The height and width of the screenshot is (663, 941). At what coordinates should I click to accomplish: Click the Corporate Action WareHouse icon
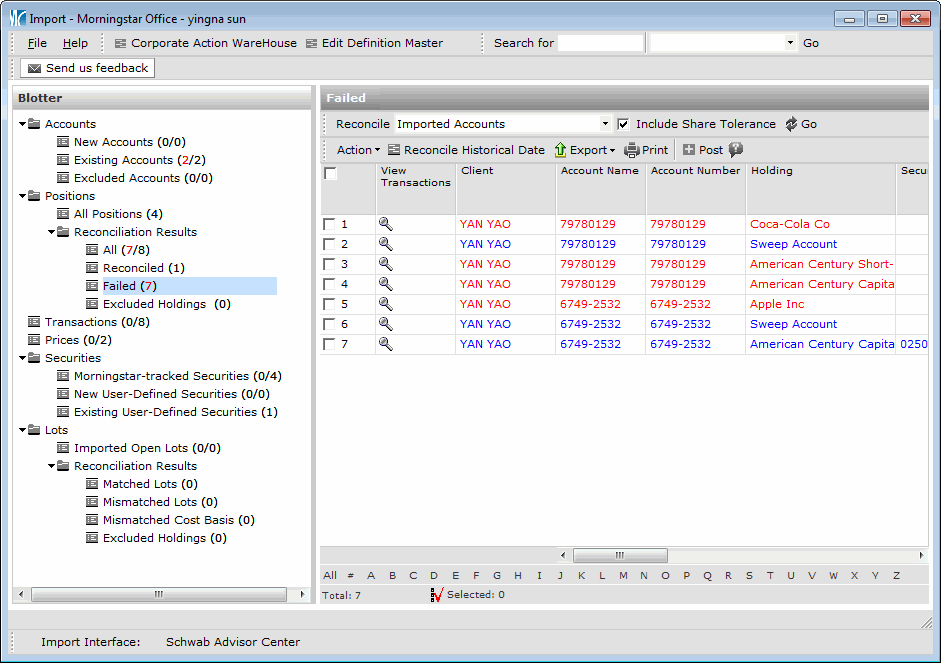coord(121,43)
